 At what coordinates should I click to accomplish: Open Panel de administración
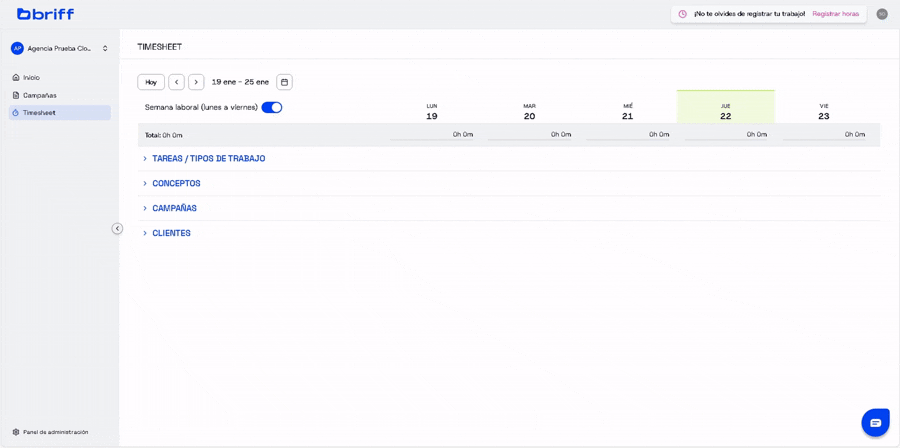click(51, 432)
